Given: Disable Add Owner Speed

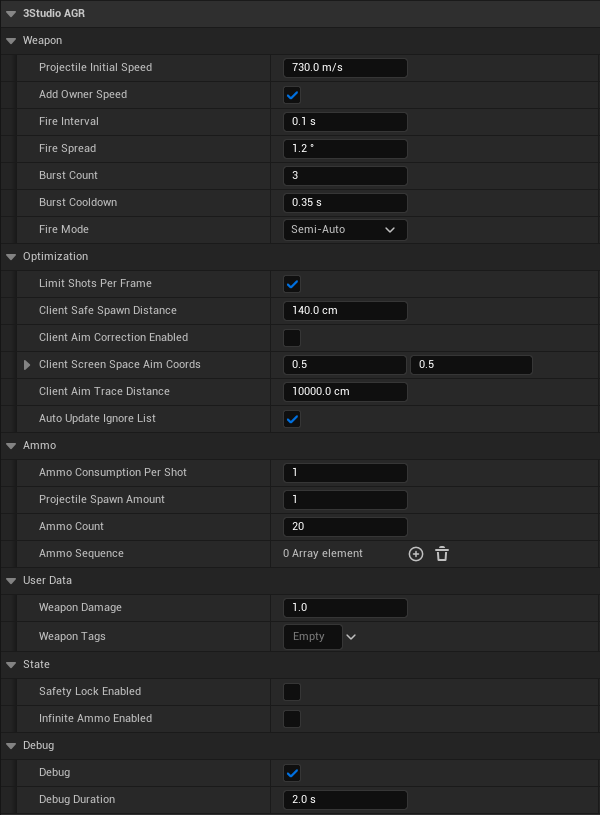Looking at the screenshot, I should pyautogui.click(x=292, y=94).
